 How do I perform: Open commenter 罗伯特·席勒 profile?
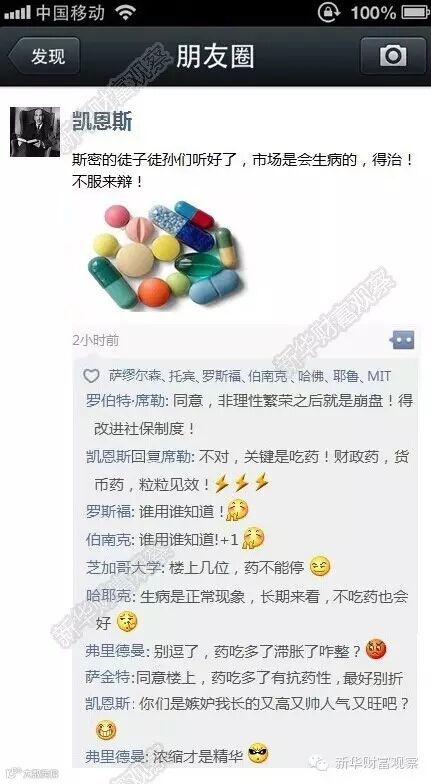[x=124, y=402]
